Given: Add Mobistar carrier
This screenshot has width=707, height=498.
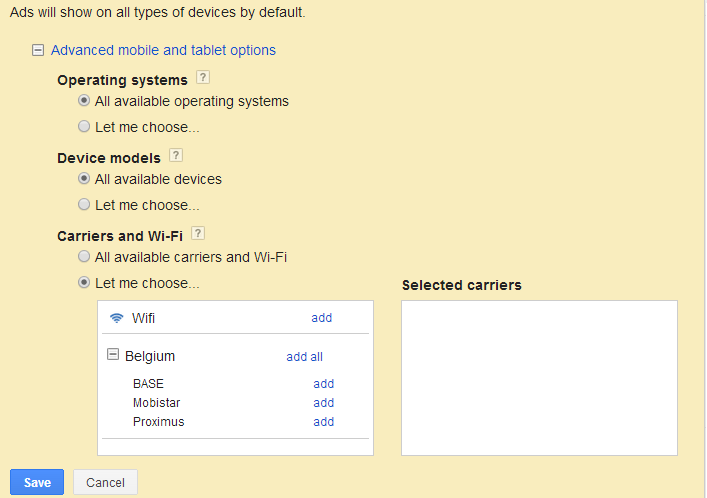Looking at the screenshot, I should [323, 403].
